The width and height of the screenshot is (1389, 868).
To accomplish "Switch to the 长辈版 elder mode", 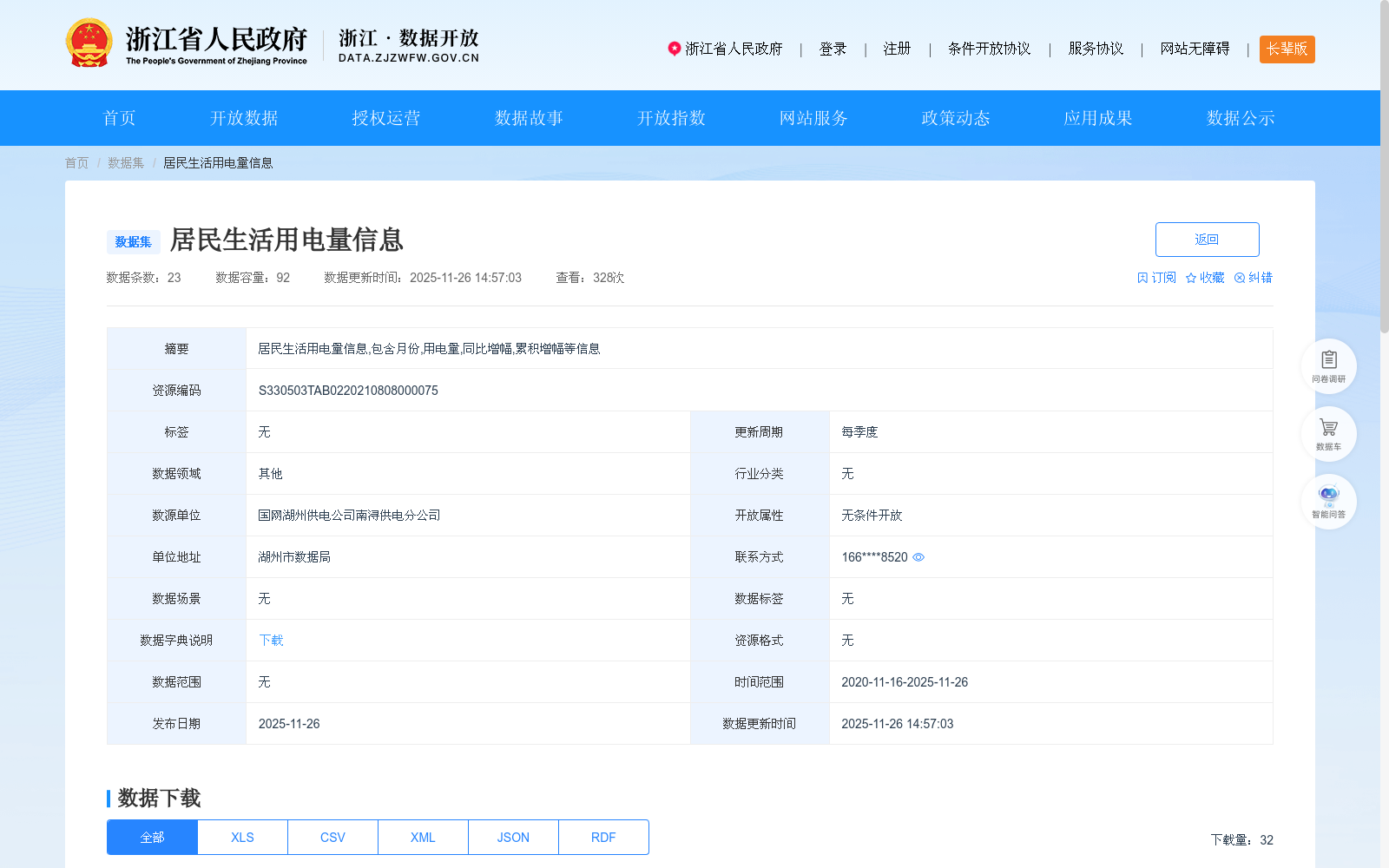I will pyautogui.click(x=1287, y=49).
